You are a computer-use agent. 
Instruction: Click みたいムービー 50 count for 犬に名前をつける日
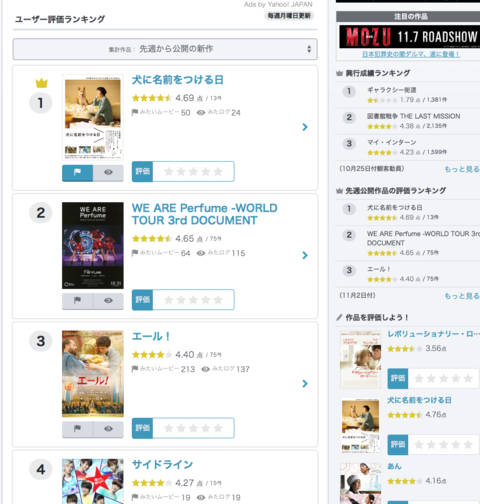161,113
